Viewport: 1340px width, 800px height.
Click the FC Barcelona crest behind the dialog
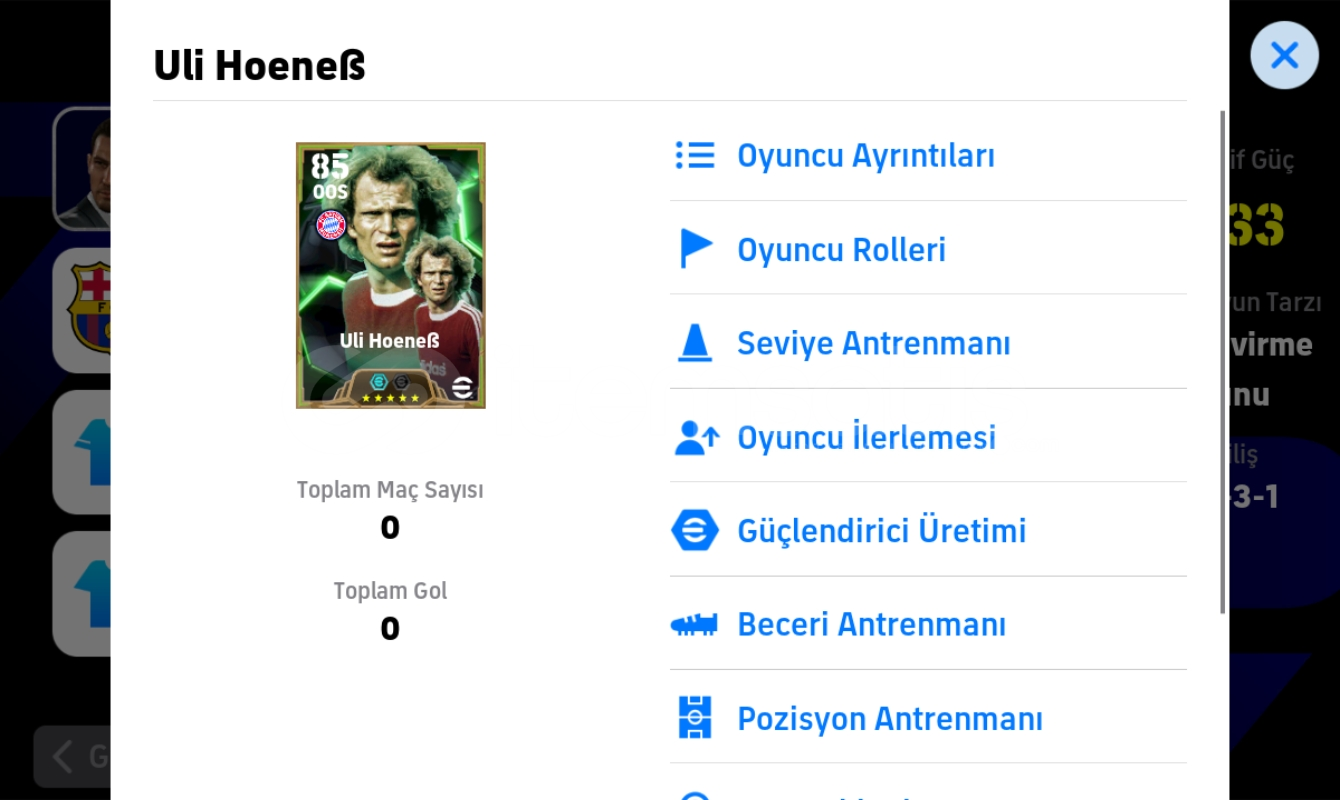[87, 308]
